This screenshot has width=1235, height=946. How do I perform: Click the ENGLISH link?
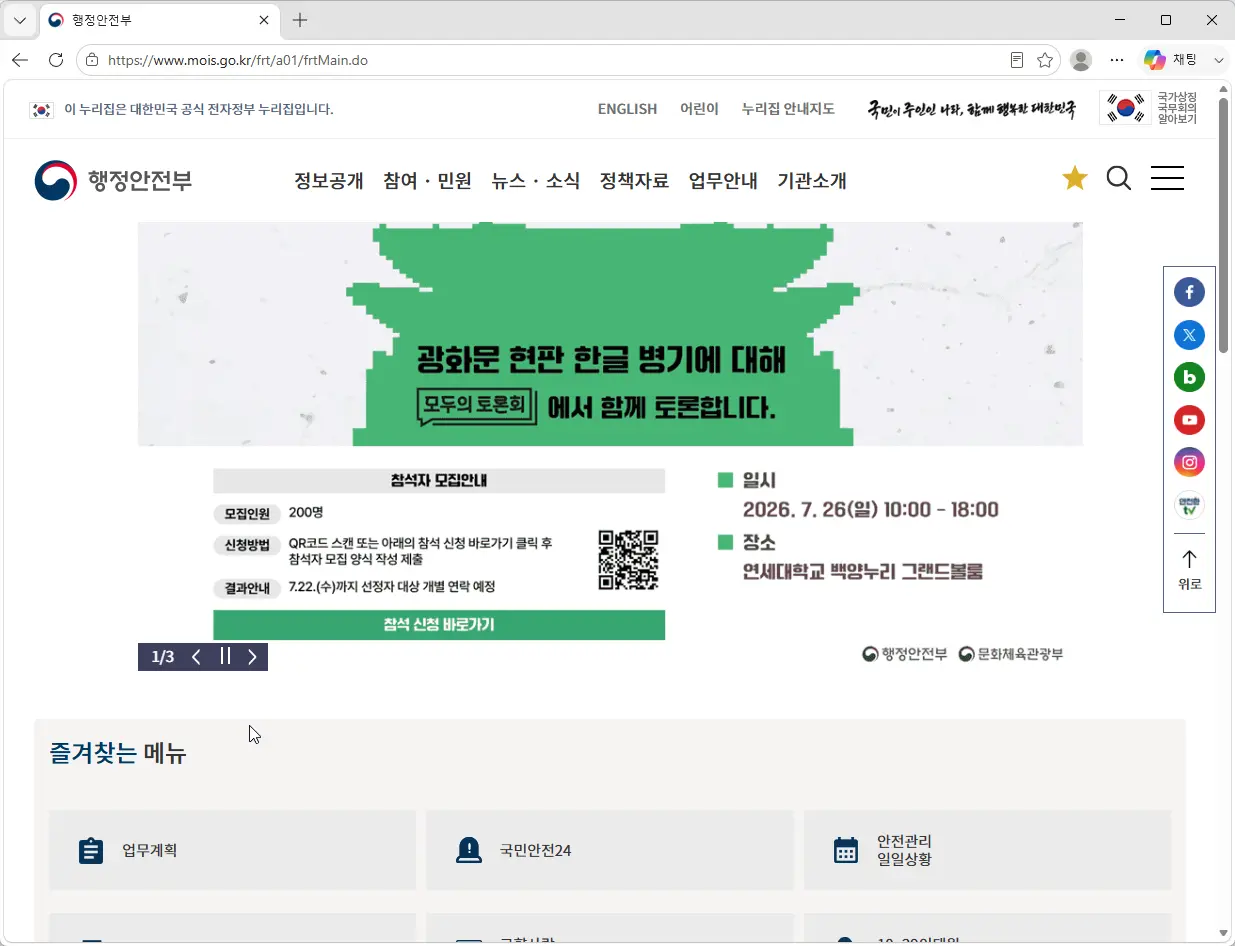[627, 109]
